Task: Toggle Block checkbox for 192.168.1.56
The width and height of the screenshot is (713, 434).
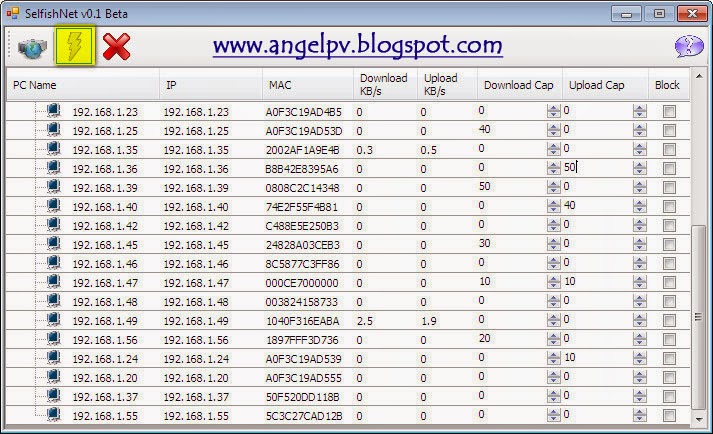Action: coord(669,339)
